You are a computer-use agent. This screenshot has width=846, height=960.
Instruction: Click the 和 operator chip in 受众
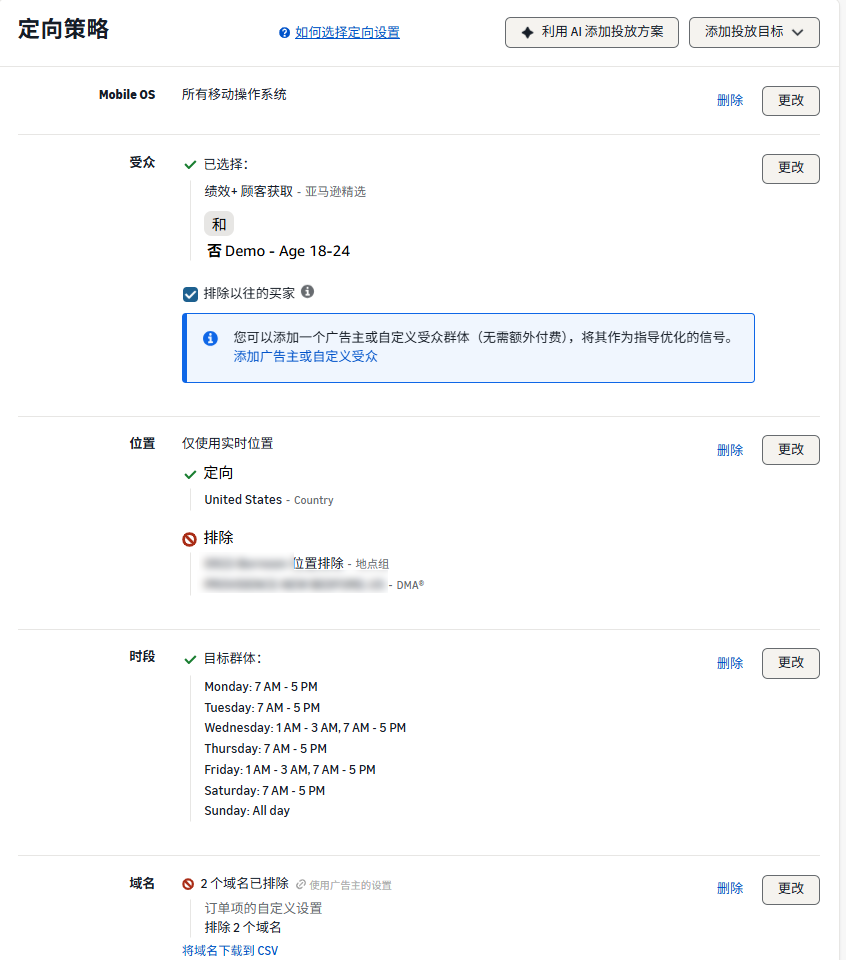(x=219, y=224)
